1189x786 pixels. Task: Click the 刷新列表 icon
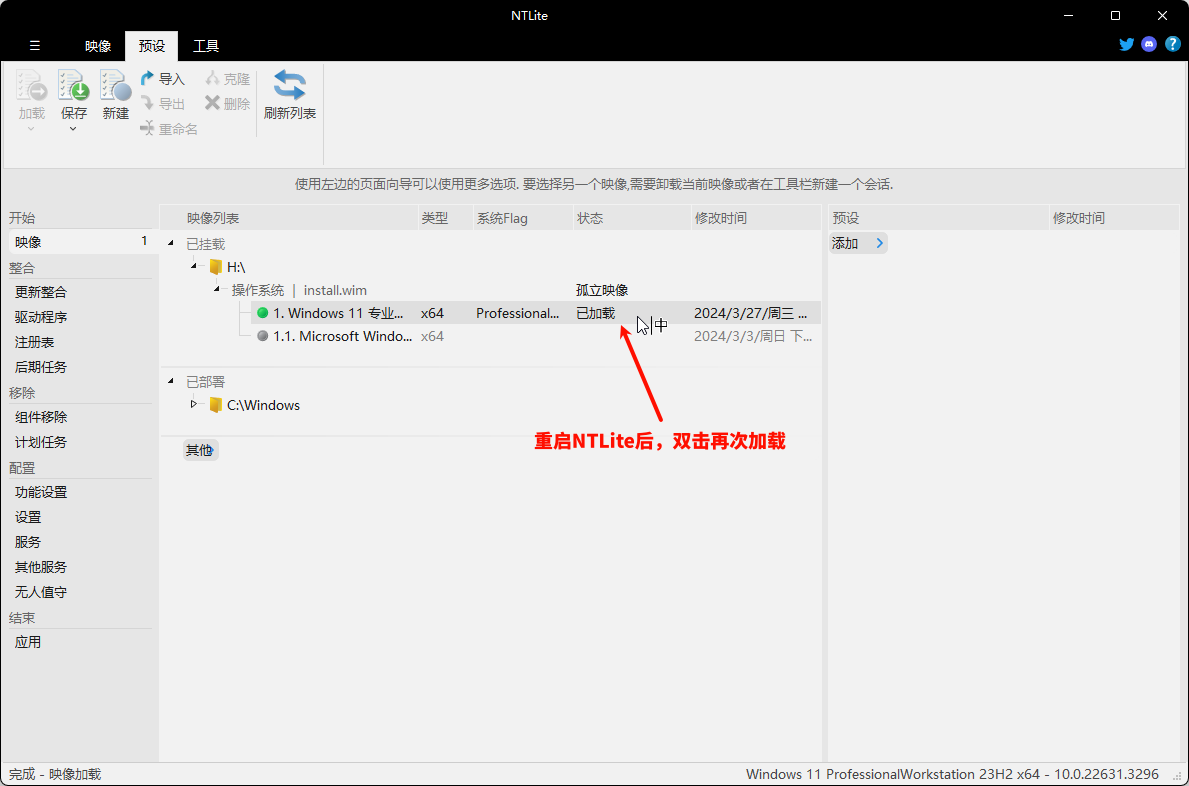tap(290, 85)
